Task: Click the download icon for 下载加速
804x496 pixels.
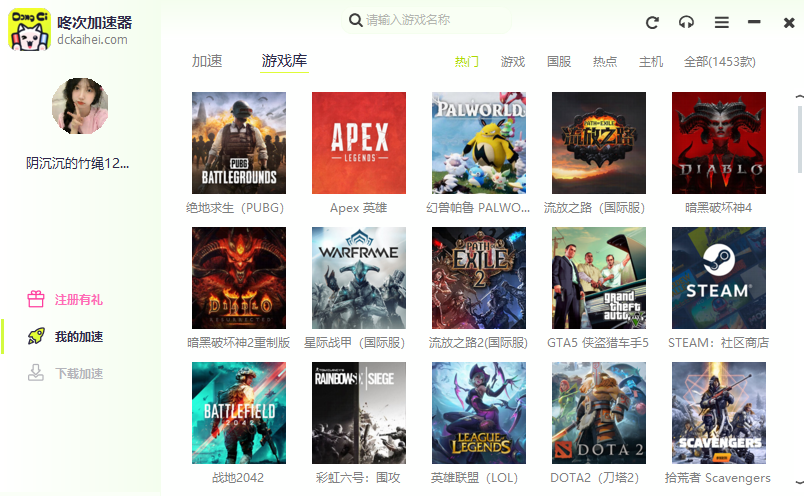Action: 36,373
